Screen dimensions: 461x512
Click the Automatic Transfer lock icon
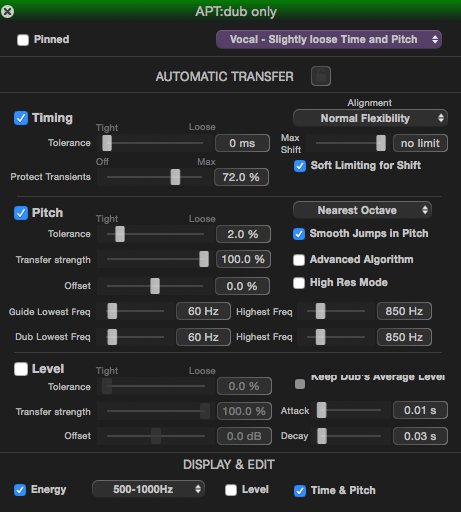[x=321, y=76]
